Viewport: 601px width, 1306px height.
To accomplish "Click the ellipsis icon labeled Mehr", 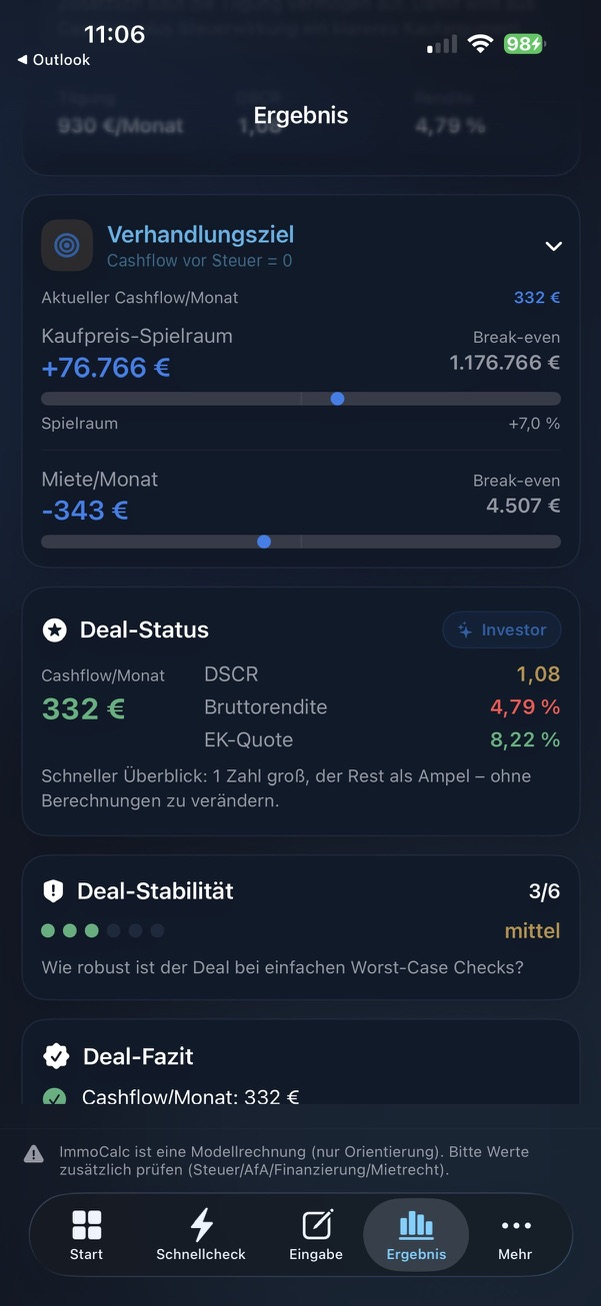I will pos(515,1224).
